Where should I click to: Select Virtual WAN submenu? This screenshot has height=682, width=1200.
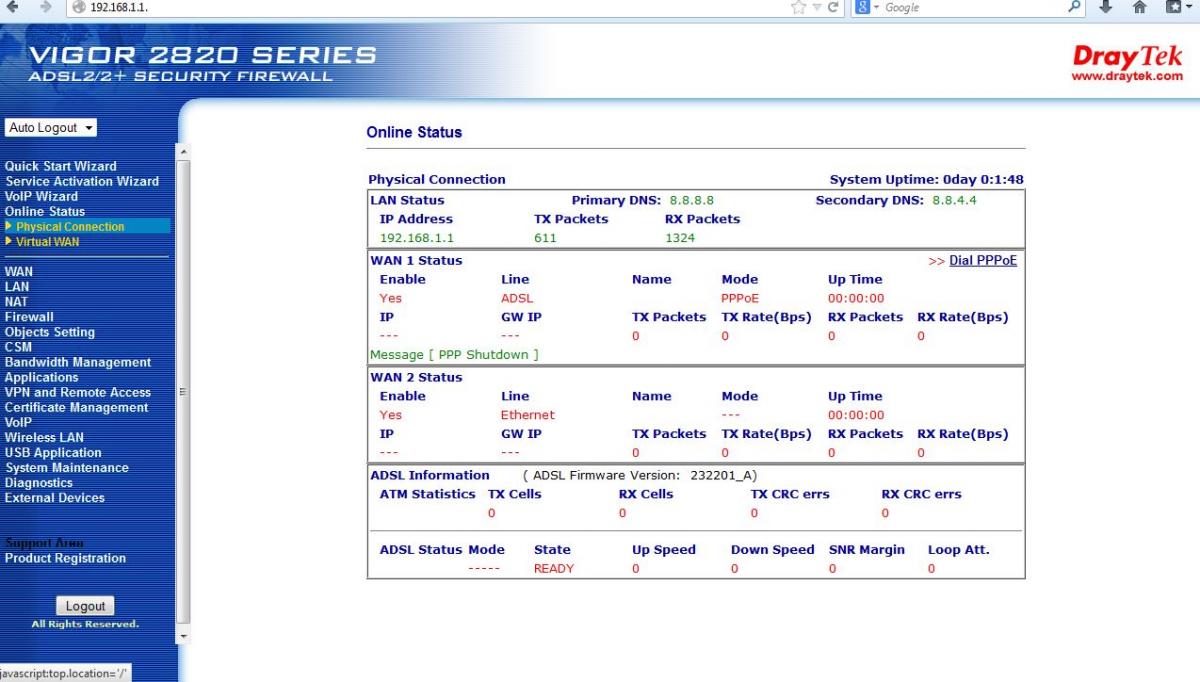click(47, 241)
